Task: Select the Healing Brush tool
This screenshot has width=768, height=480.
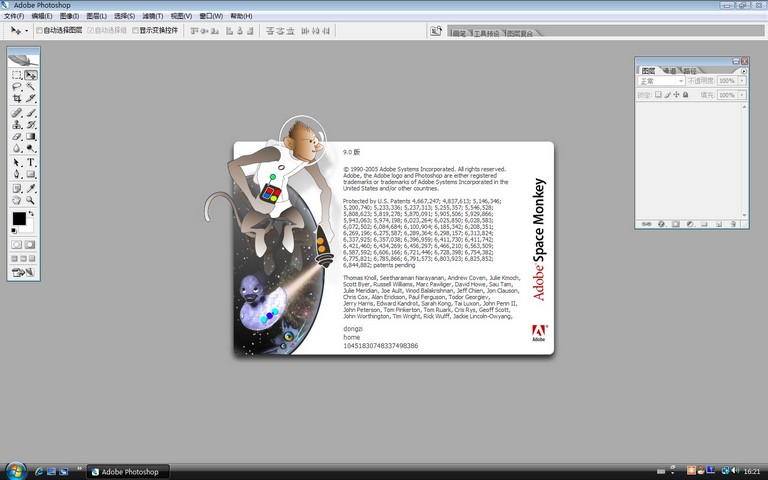Action: pos(17,113)
